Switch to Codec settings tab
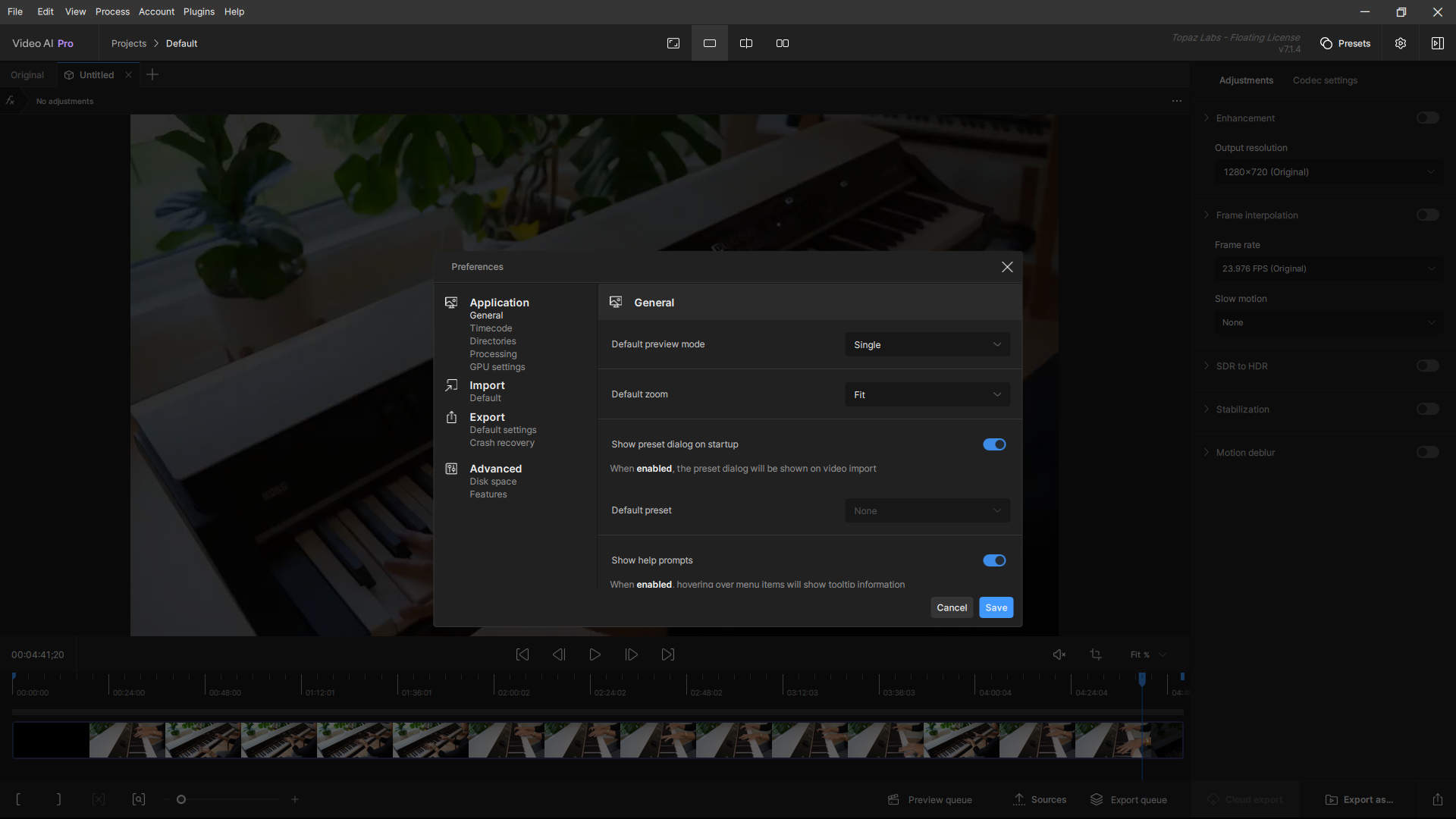The image size is (1456, 819). [1325, 80]
